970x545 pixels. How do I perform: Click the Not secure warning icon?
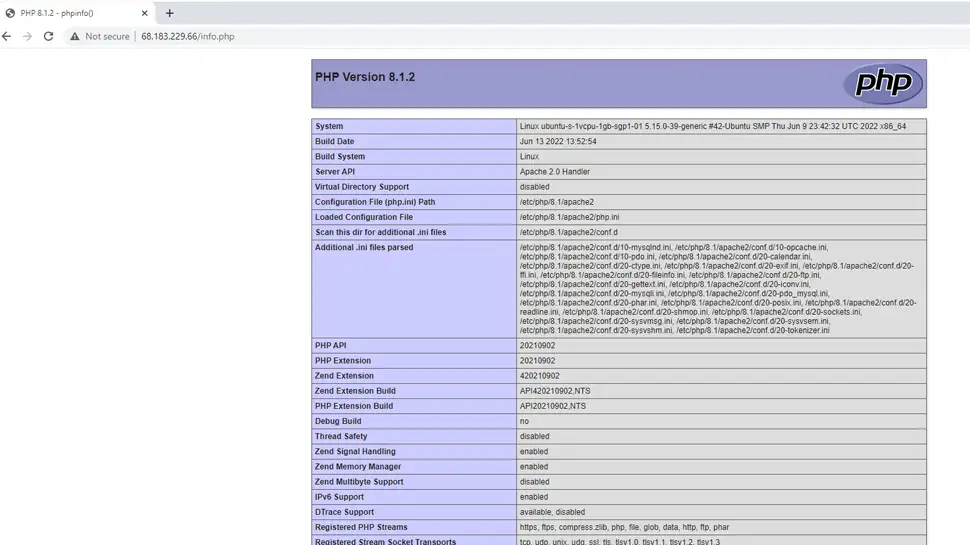pyautogui.click(x=75, y=36)
